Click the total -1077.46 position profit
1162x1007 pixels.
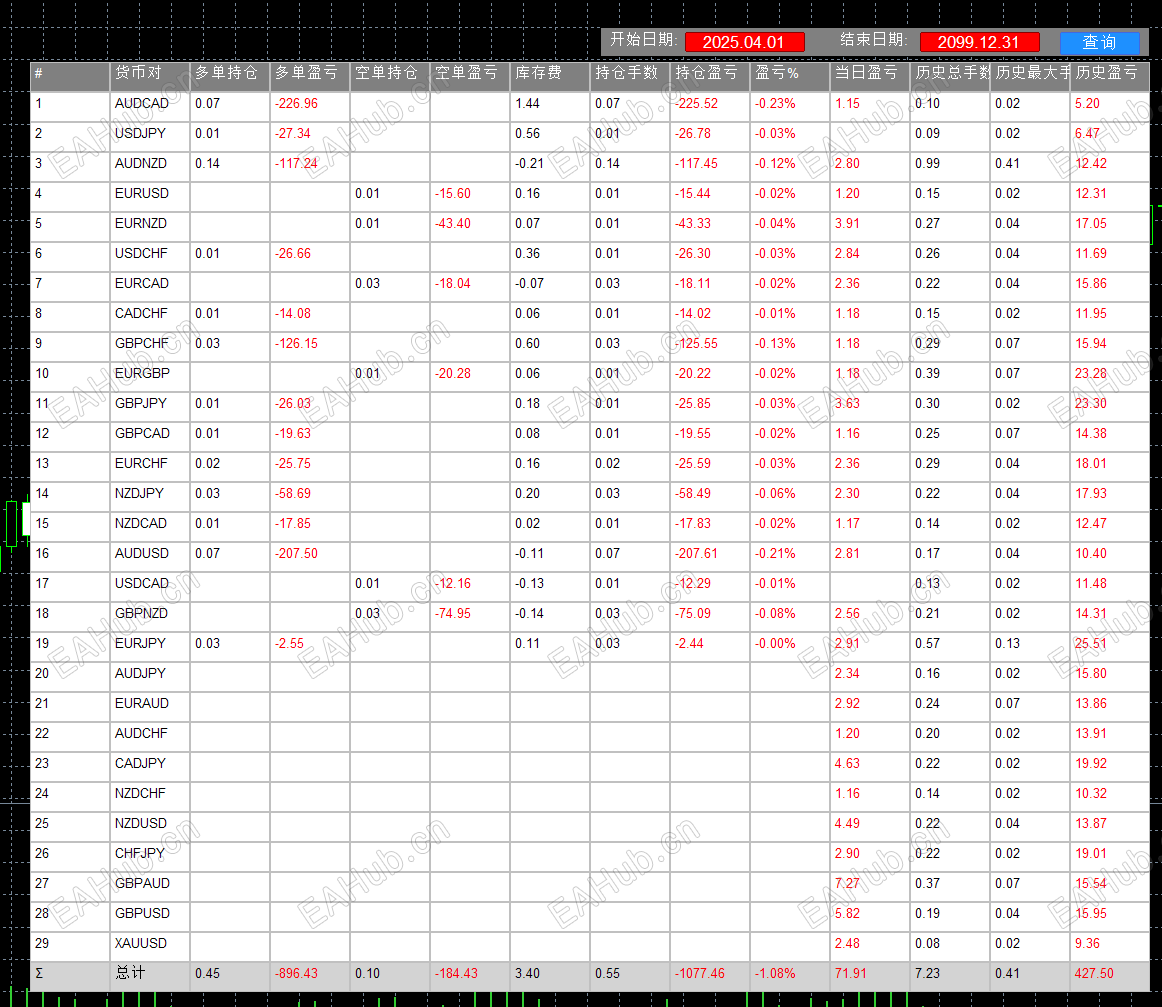point(700,974)
